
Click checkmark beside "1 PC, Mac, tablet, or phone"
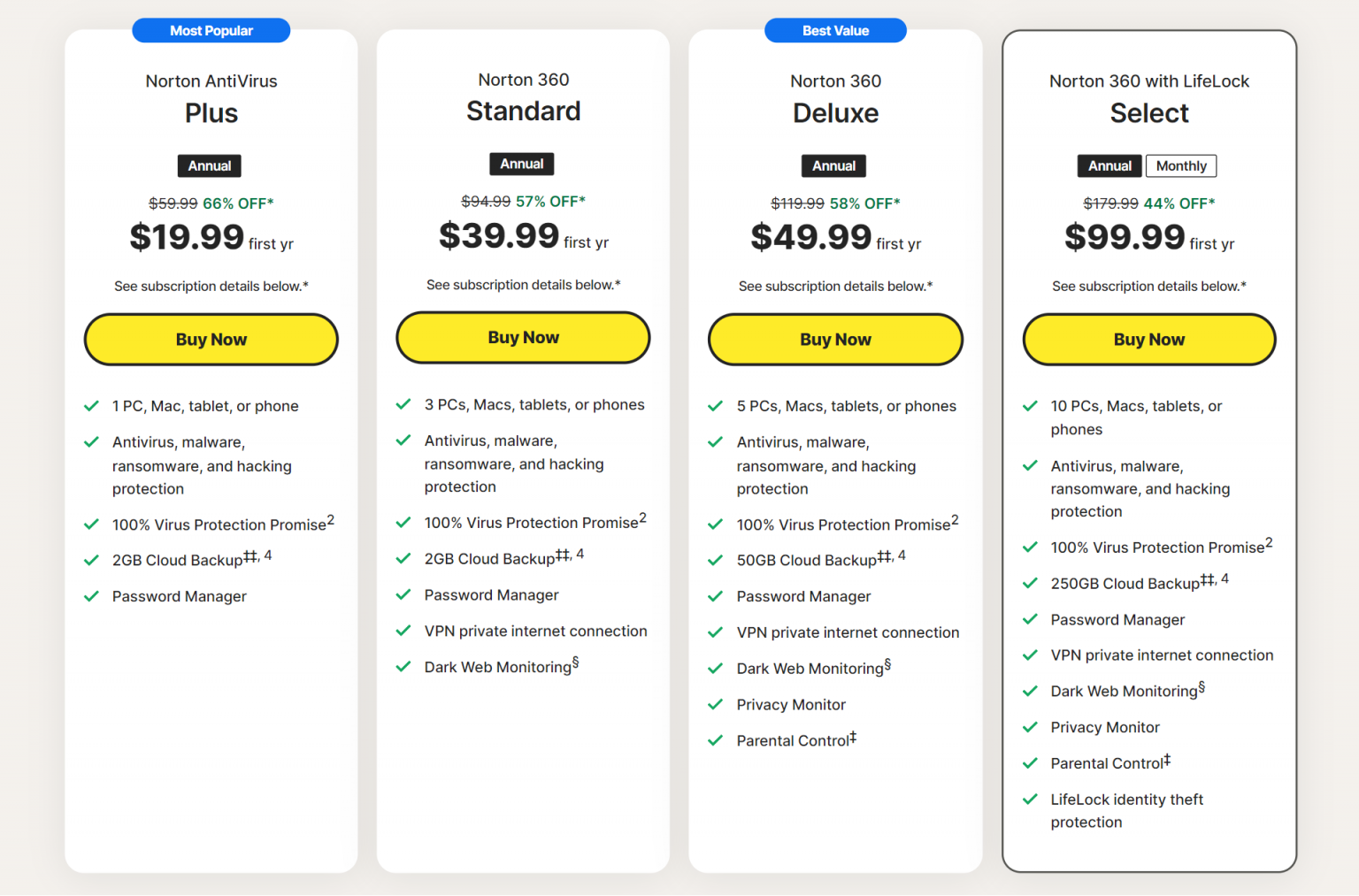(x=91, y=406)
